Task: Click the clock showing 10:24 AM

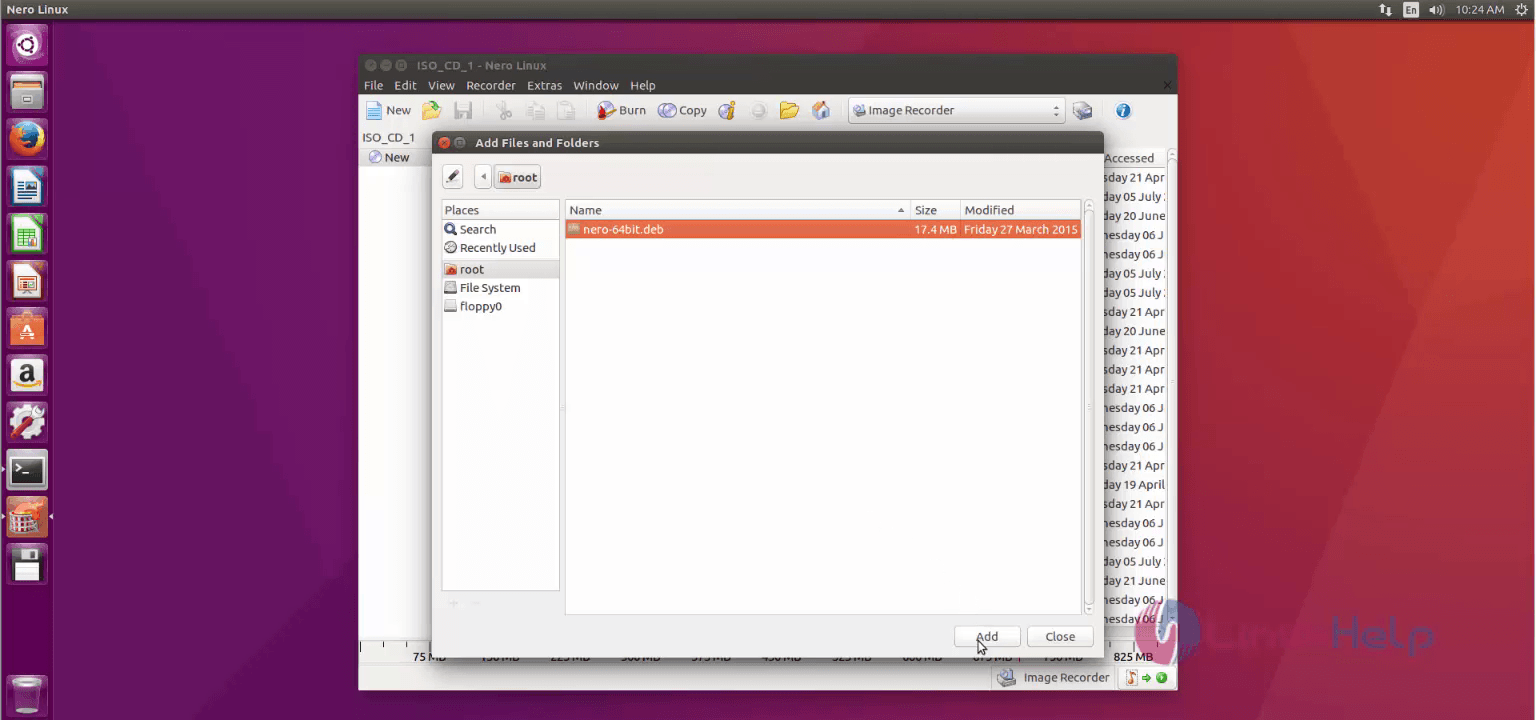Action: tap(1480, 9)
